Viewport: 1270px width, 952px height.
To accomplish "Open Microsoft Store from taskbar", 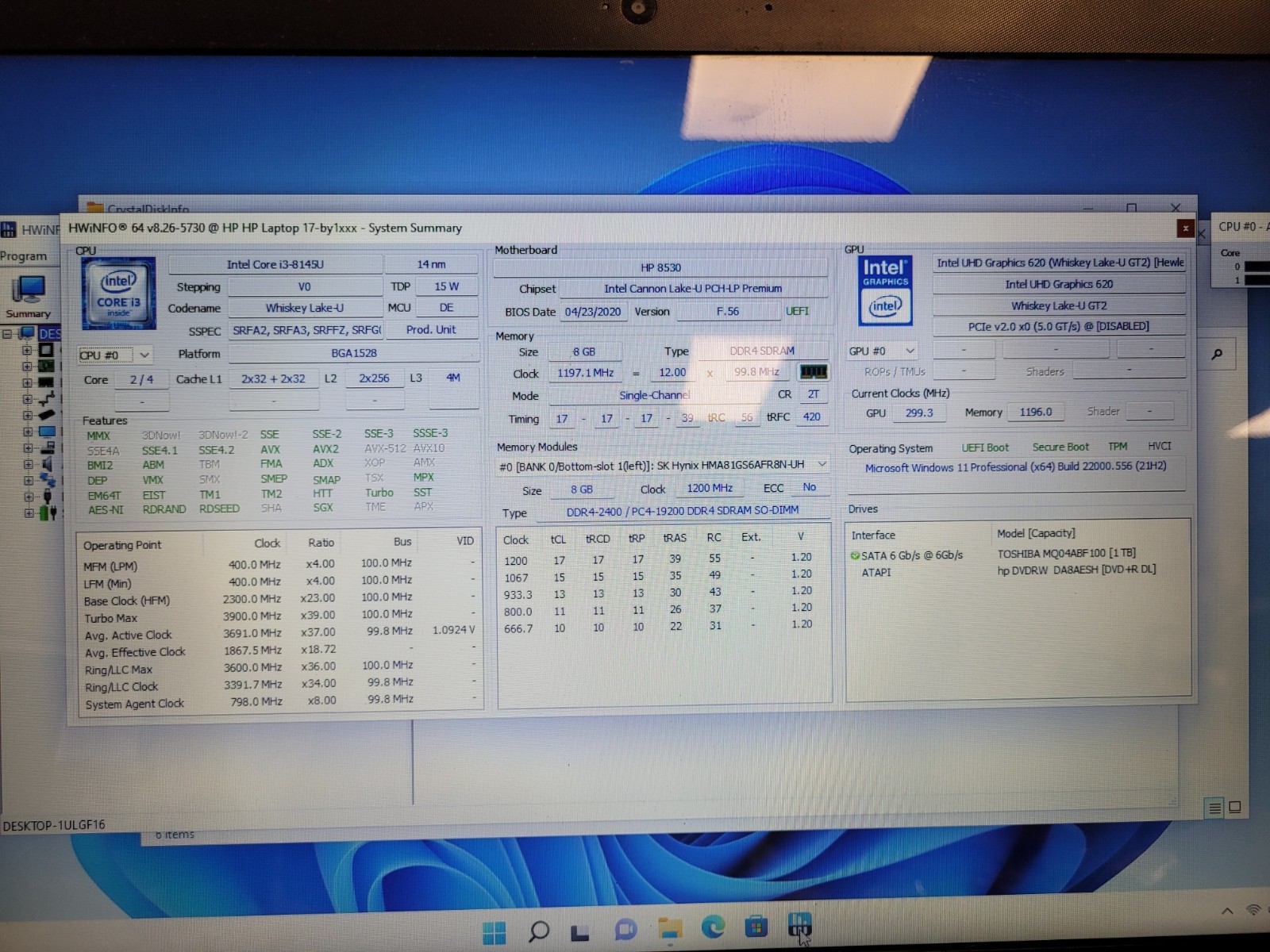I will 756,926.
